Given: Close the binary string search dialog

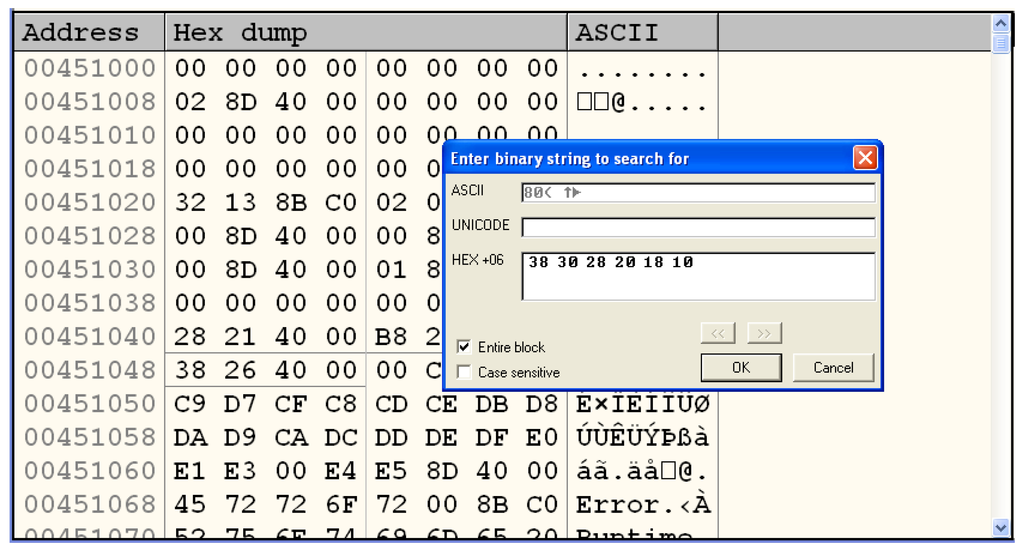Looking at the screenshot, I should coord(864,158).
